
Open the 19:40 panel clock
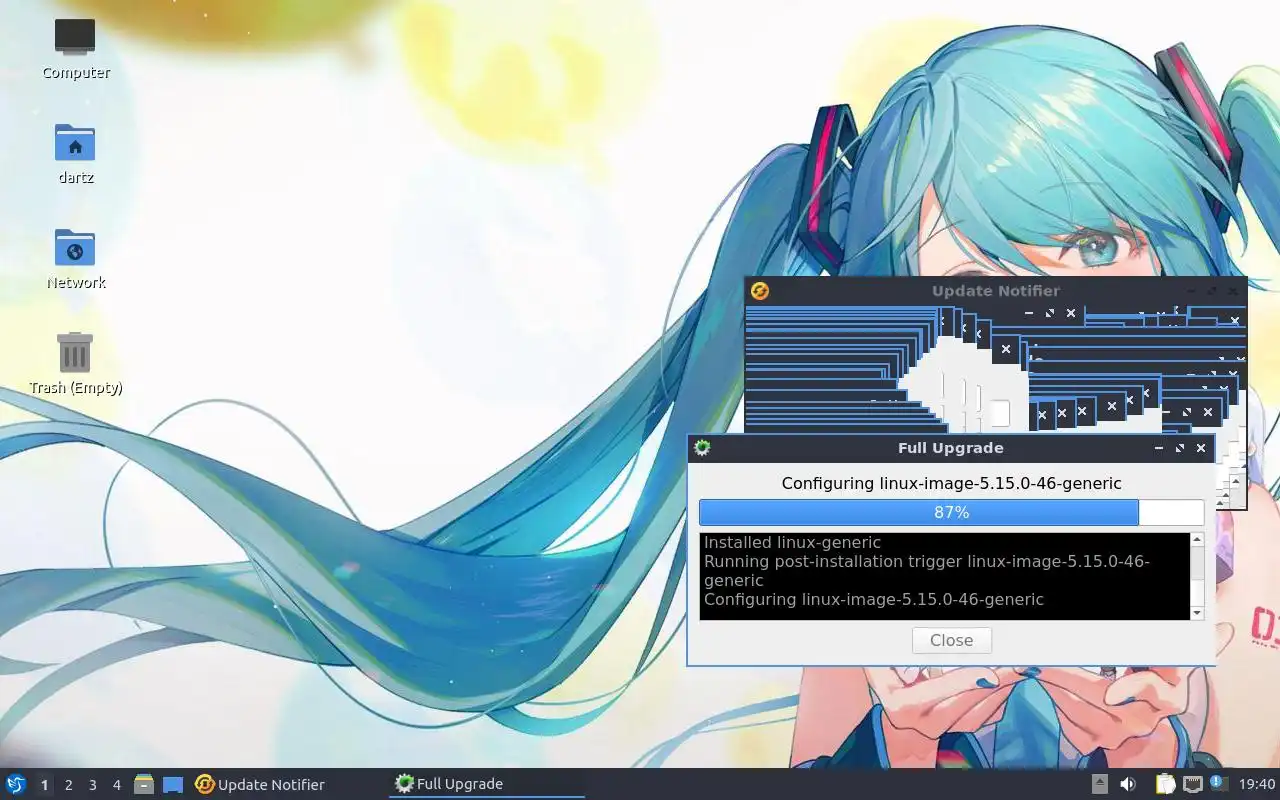1256,784
